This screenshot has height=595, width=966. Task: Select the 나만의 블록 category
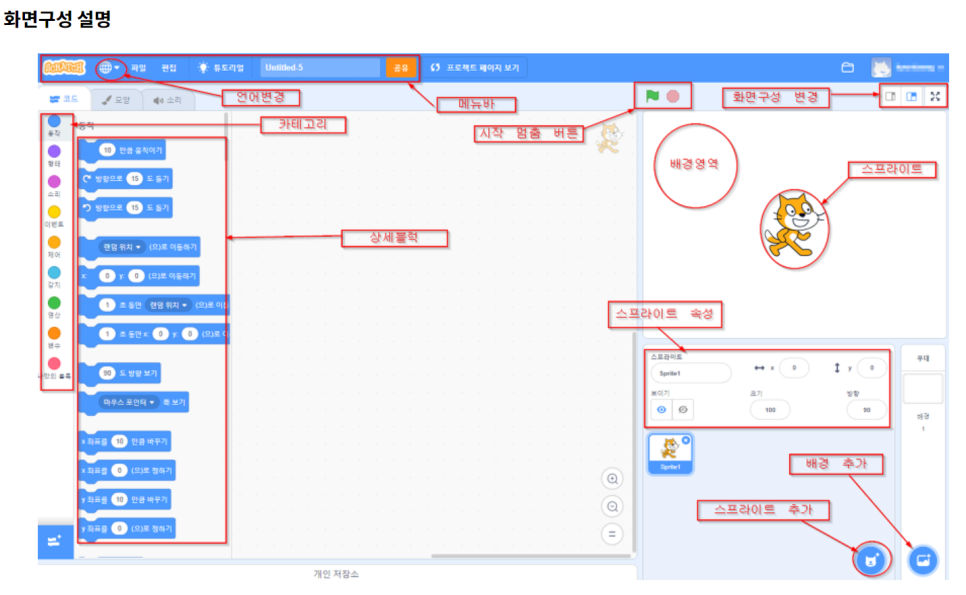pos(54,368)
